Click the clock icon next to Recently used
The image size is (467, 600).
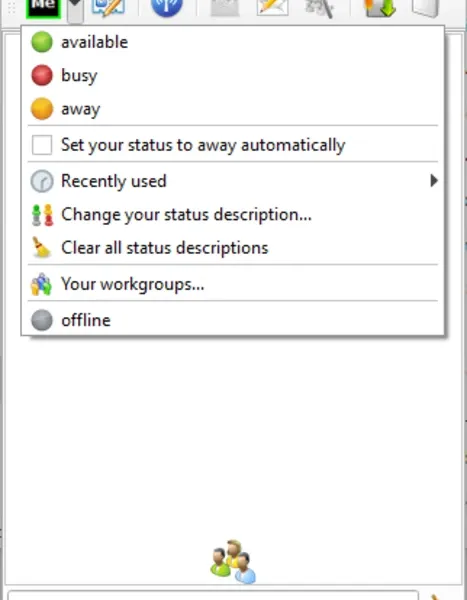(42, 181)
